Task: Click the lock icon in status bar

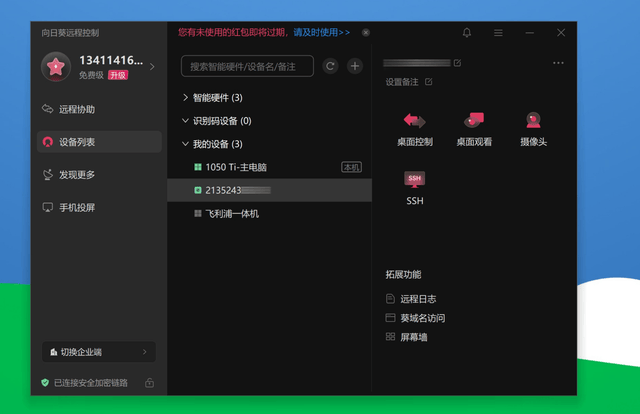Action: tap(149, 383)
